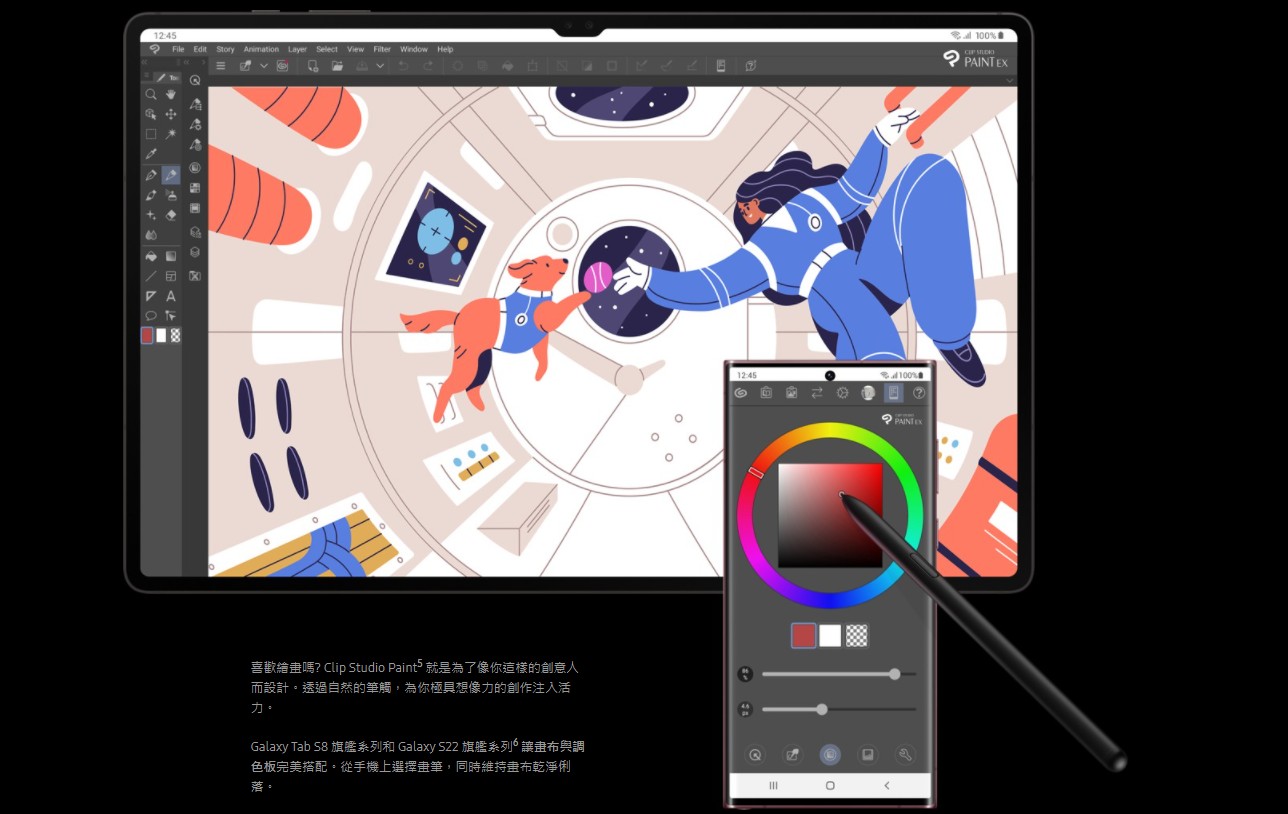This screenshot has width=1288, height=814.
Task: Open the View menu
Action: point(355,49)
